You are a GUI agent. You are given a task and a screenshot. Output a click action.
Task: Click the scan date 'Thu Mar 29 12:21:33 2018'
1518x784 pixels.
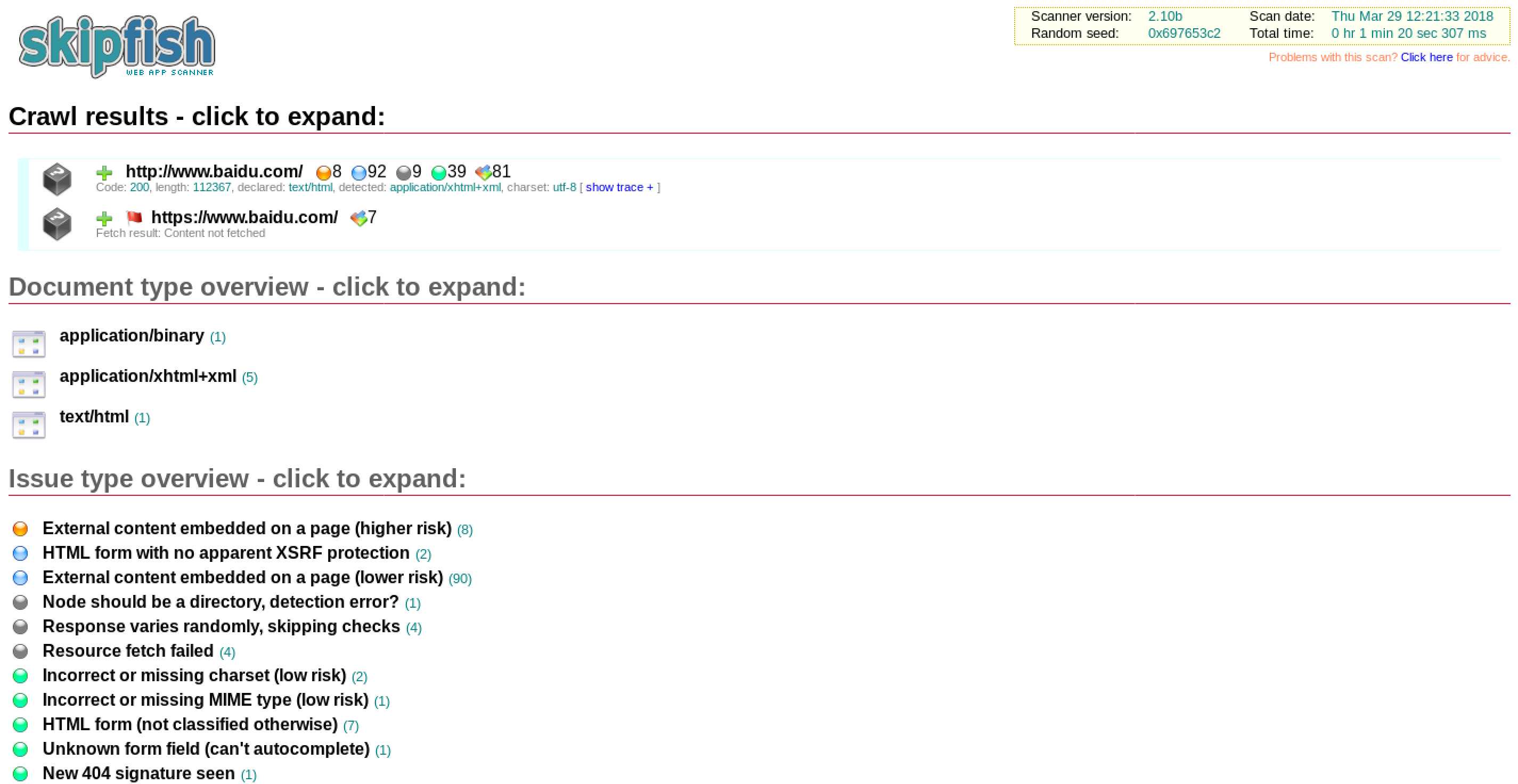pos(1413,17)
